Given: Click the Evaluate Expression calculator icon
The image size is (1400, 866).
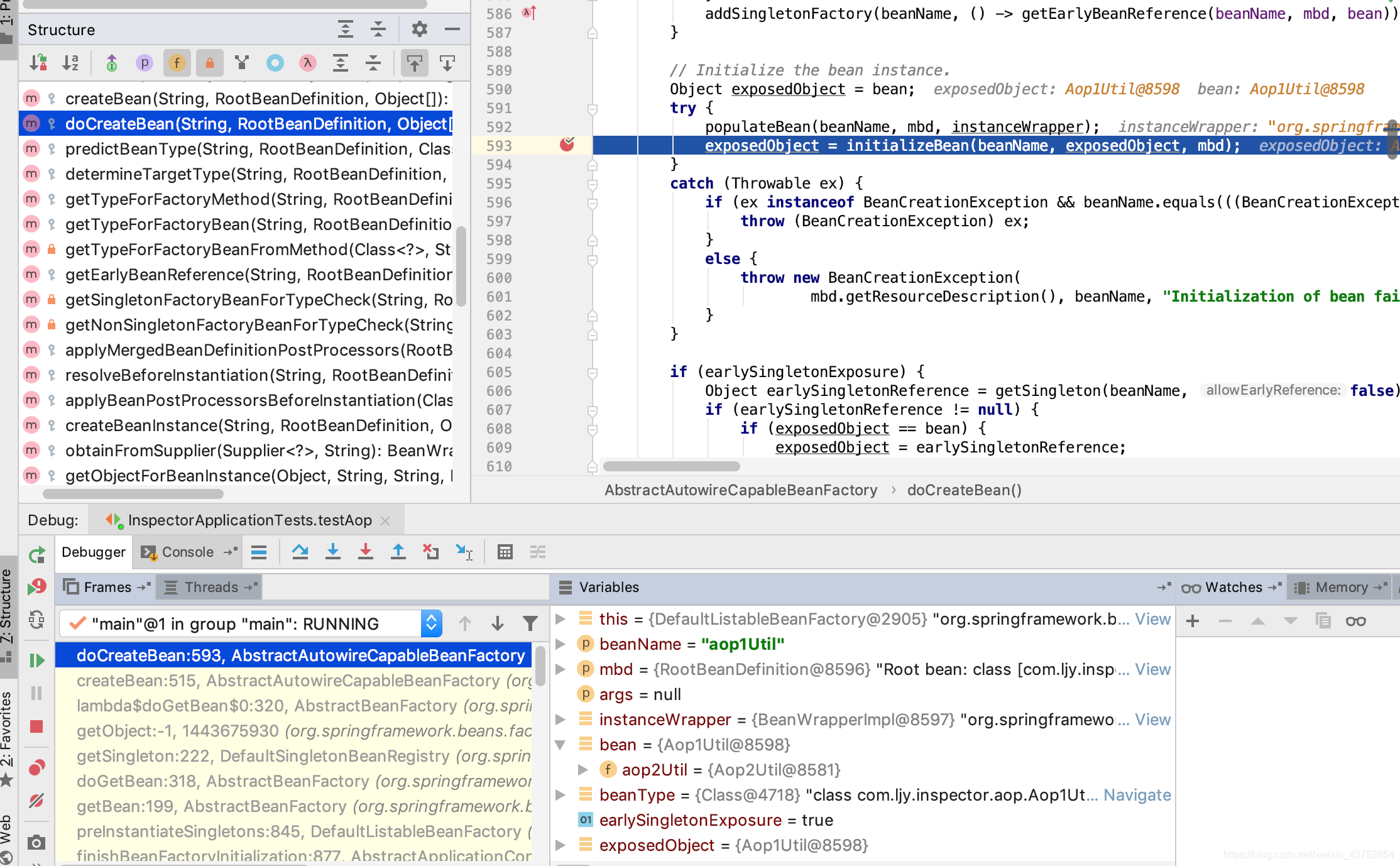Looking at the screenshot, I should [x=505, y=552].
